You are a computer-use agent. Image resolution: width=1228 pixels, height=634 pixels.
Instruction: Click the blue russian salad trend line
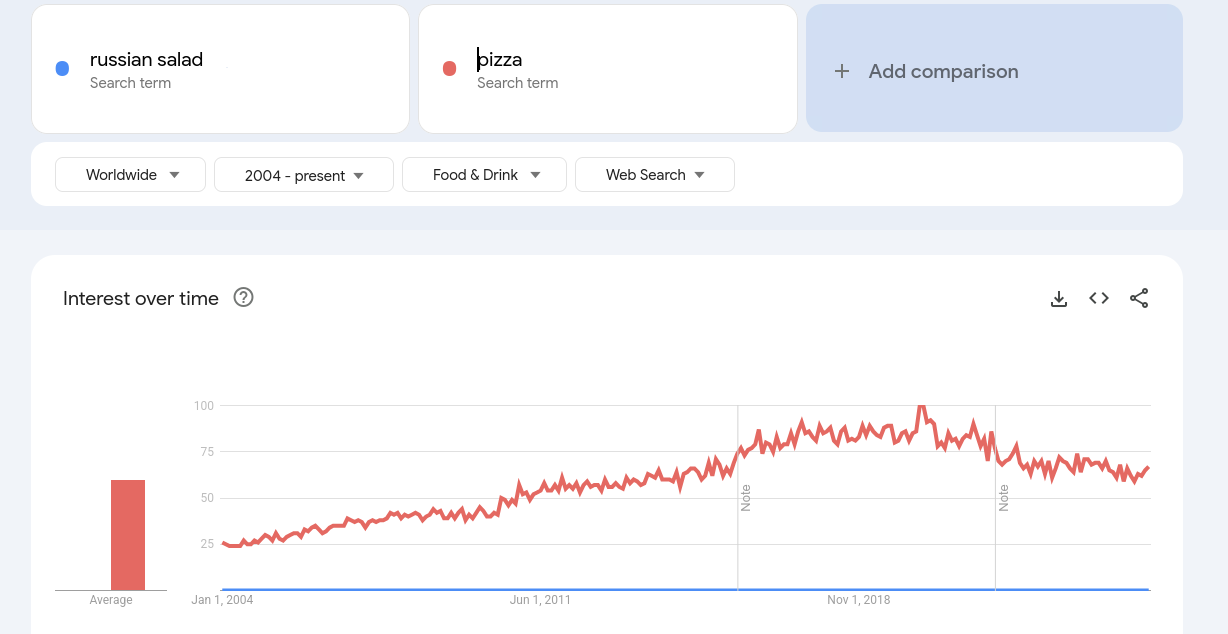600,589
